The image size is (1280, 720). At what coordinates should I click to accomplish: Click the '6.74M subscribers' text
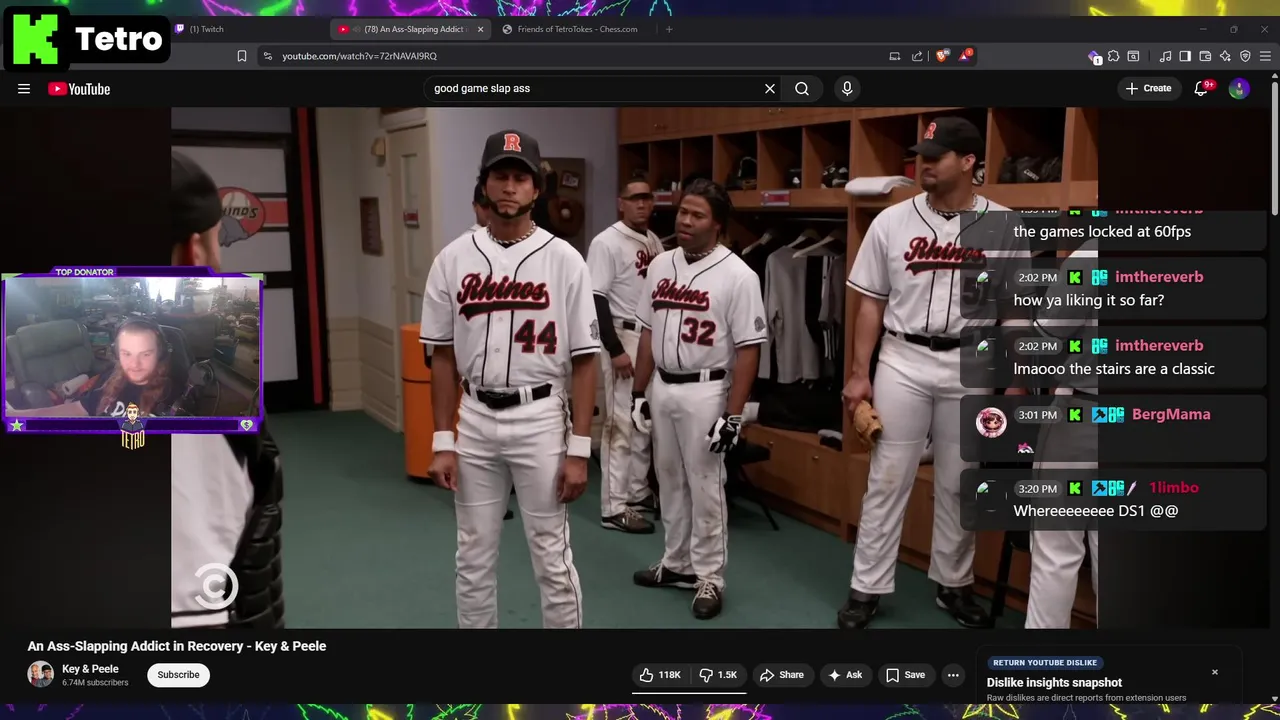95,683
